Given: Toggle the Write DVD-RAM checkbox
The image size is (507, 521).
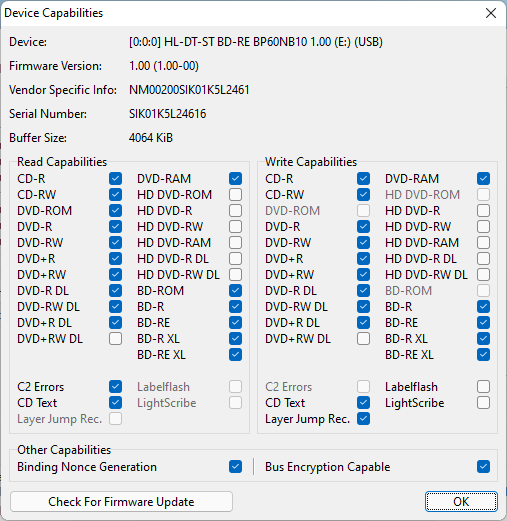Looking at the screenshot, I should 483,178.
